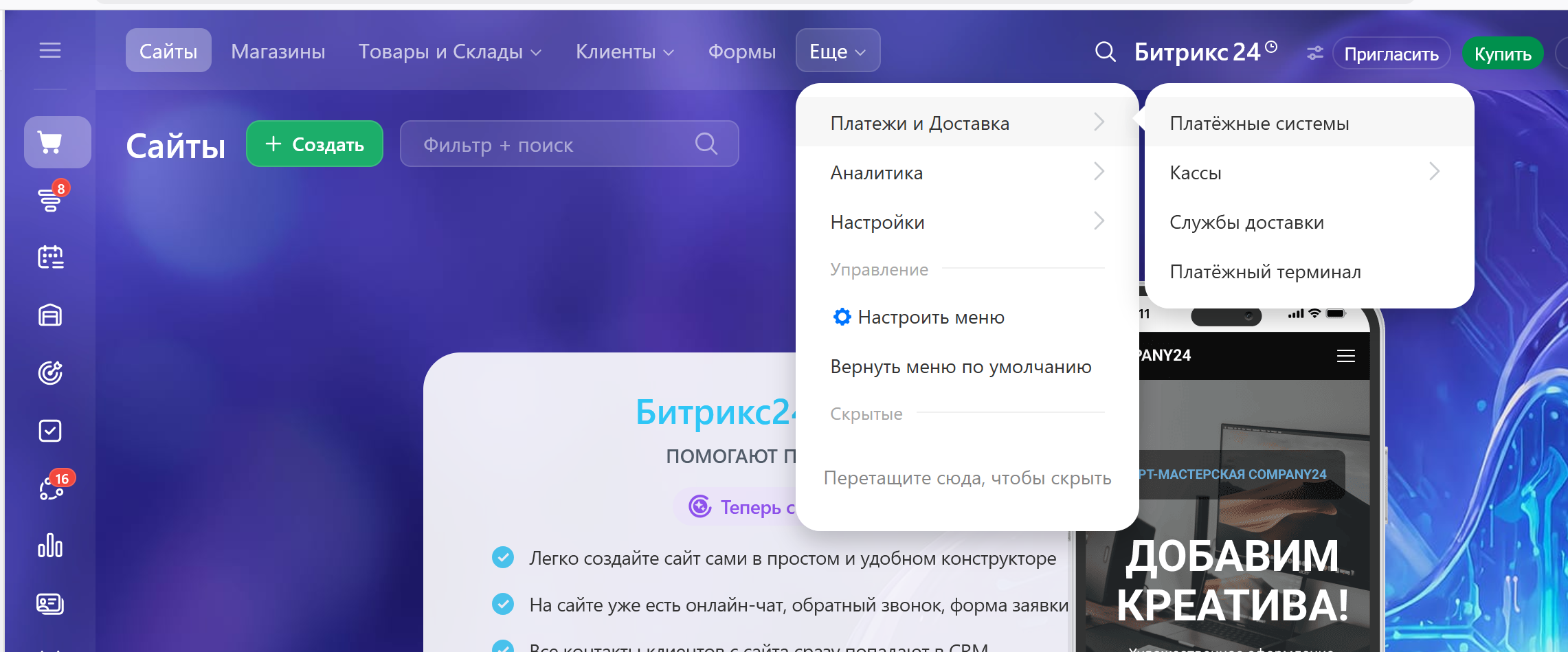Viewport: 1568px width, 652px height.
Task: Click the gear icon beside Настроить меню
Action: pyautogui.click(x=842, y=317)
